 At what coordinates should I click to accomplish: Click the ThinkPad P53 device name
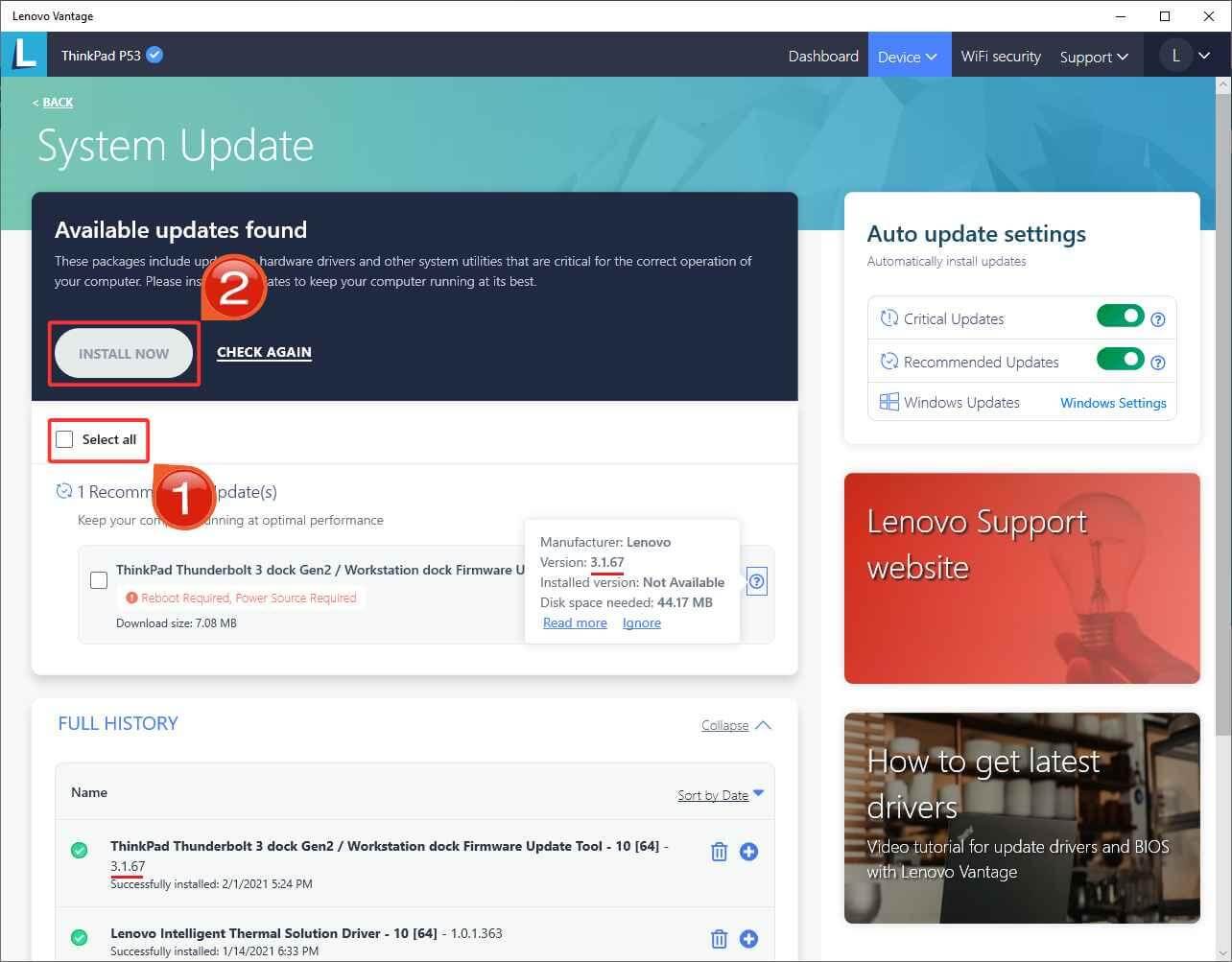[101, 56]
